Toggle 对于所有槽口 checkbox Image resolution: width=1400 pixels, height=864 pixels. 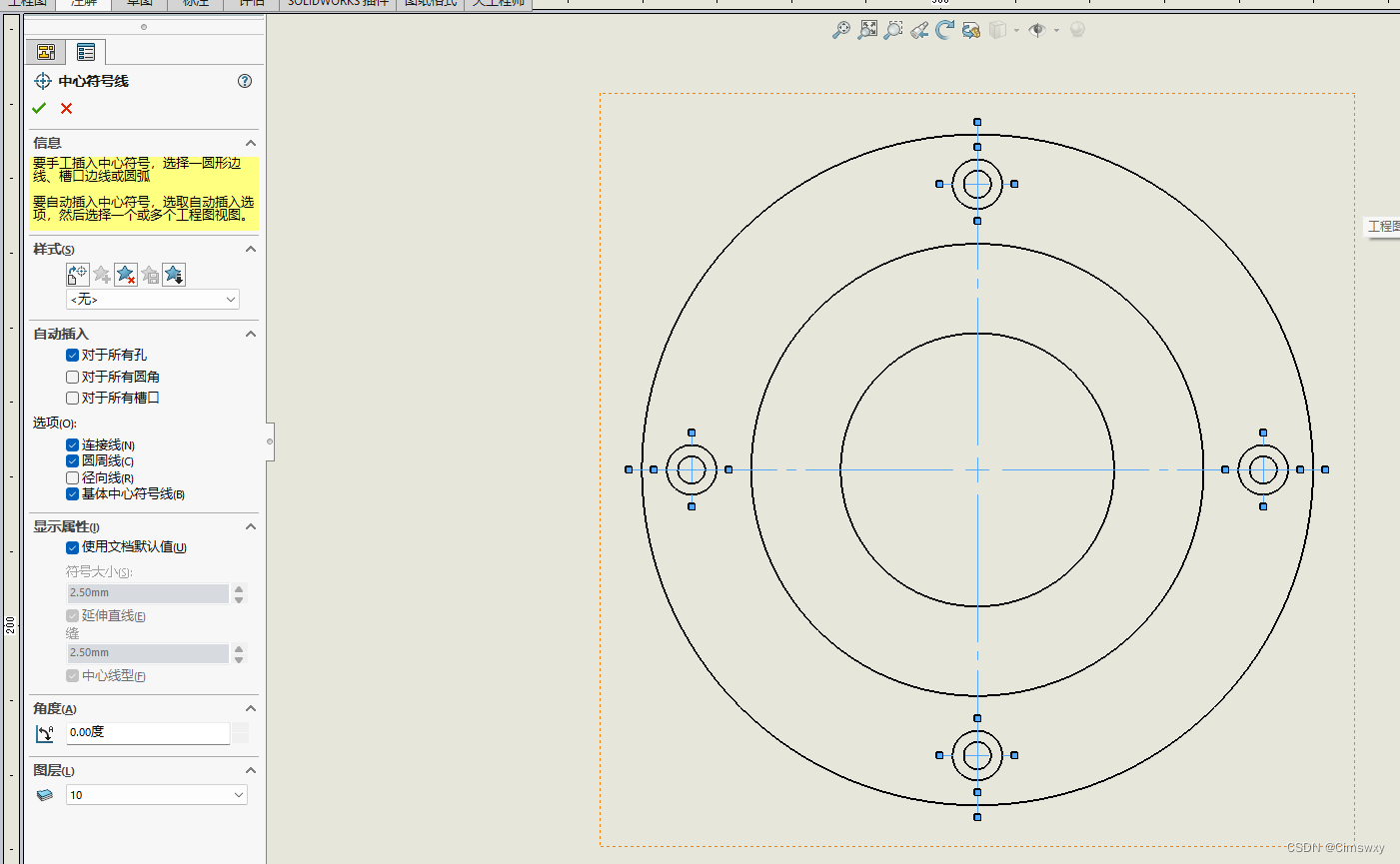coord(72,398)
